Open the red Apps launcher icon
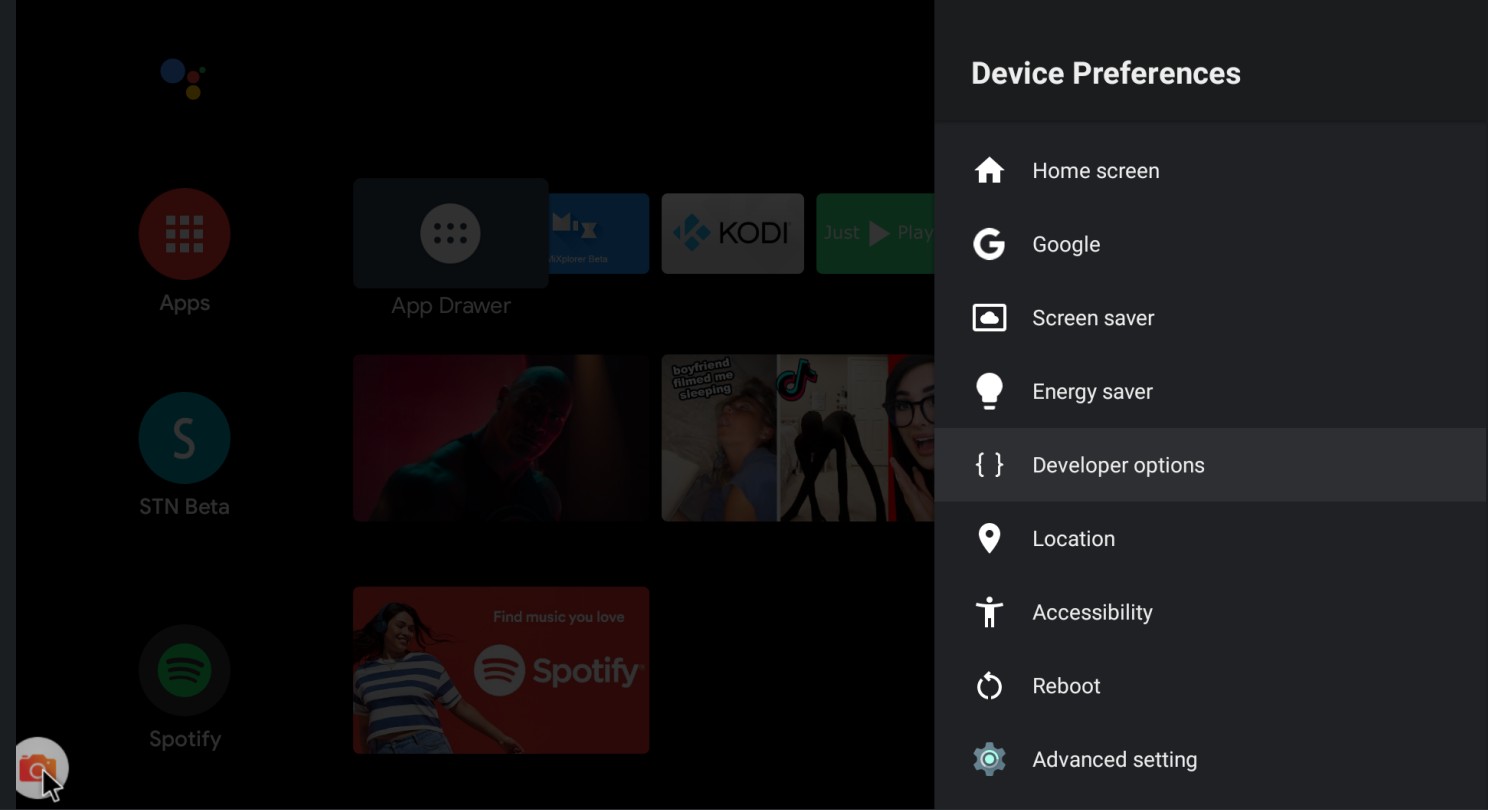 [x=184, y=234]
